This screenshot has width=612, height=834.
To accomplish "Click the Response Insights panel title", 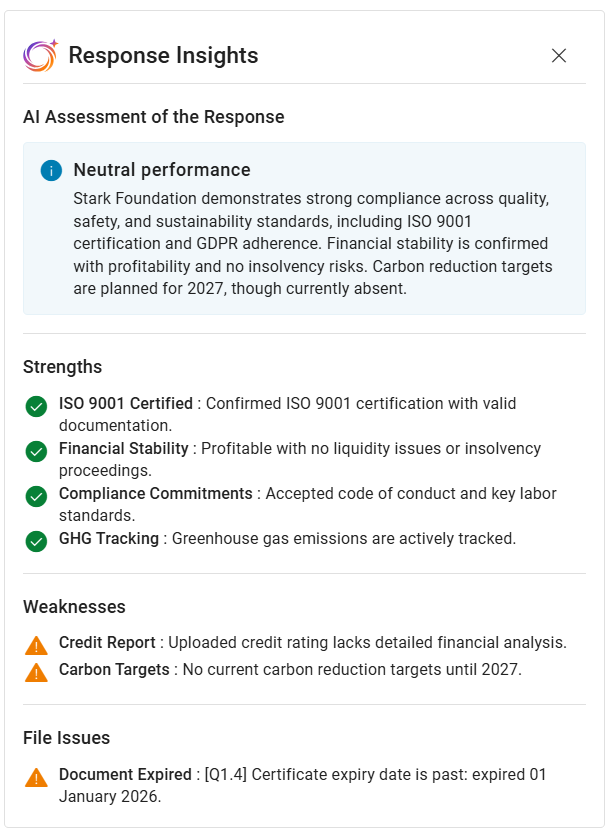I will point(163,56).
